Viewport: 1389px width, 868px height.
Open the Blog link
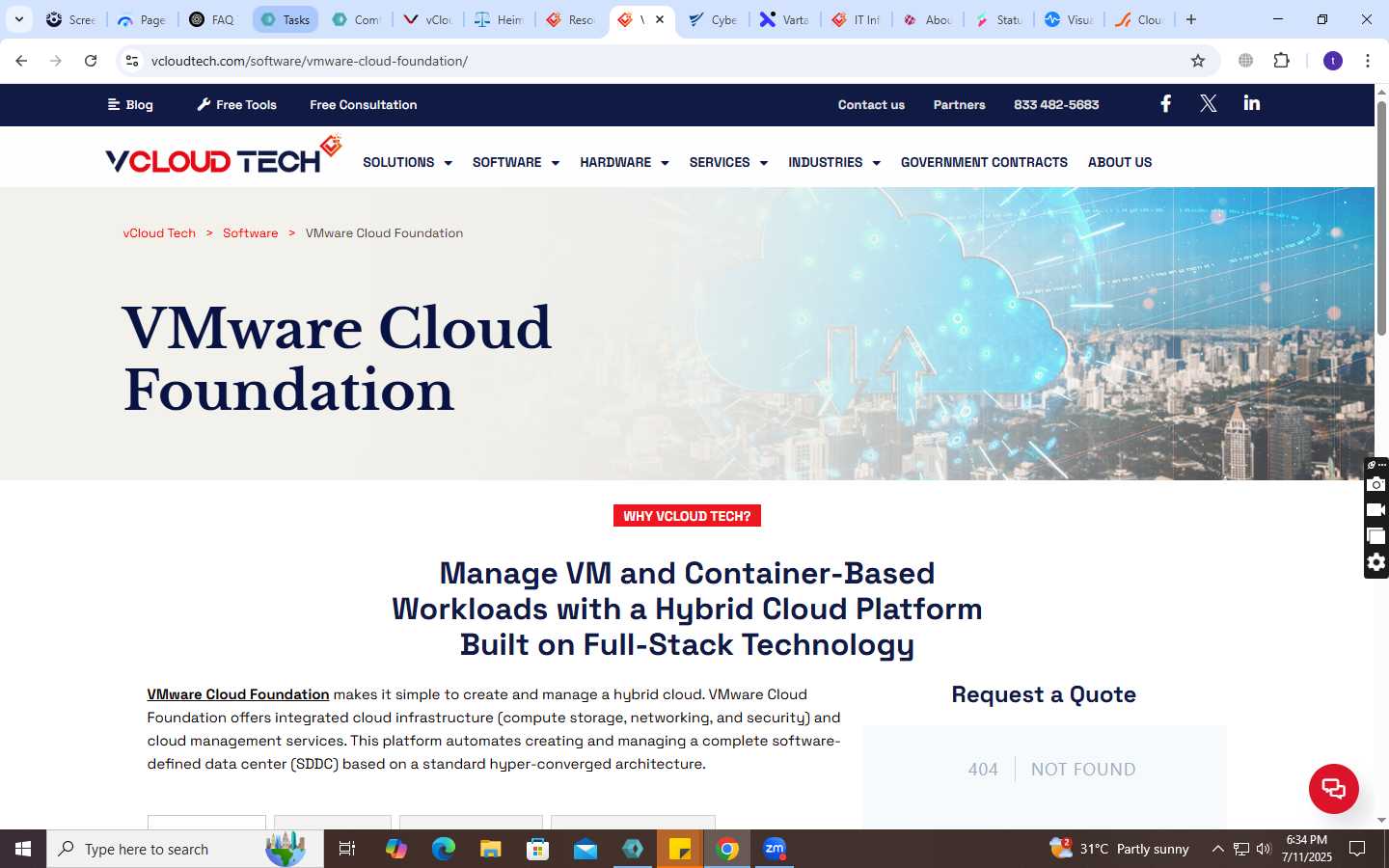(x=130, y=104)
